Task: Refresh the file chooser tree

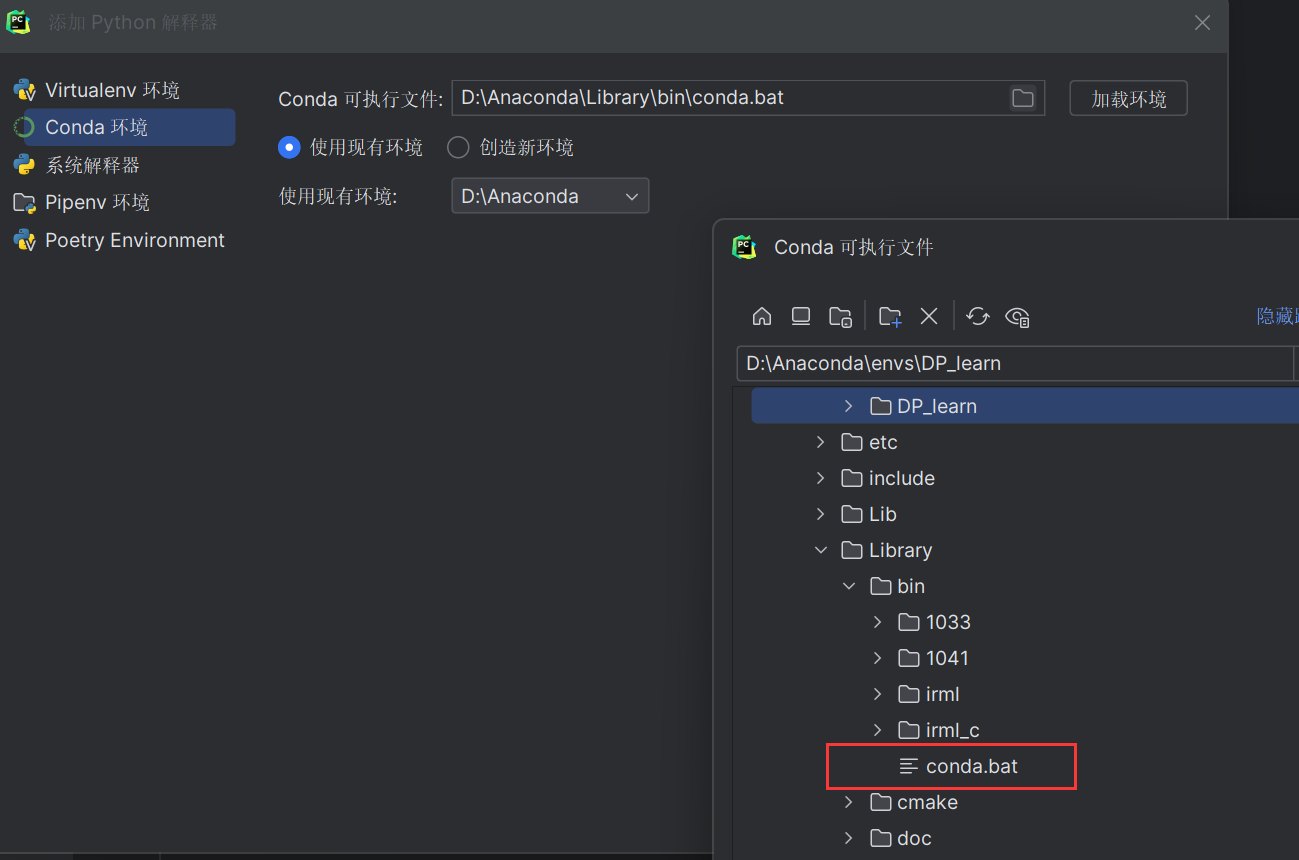Action: [x=978, y=316]
